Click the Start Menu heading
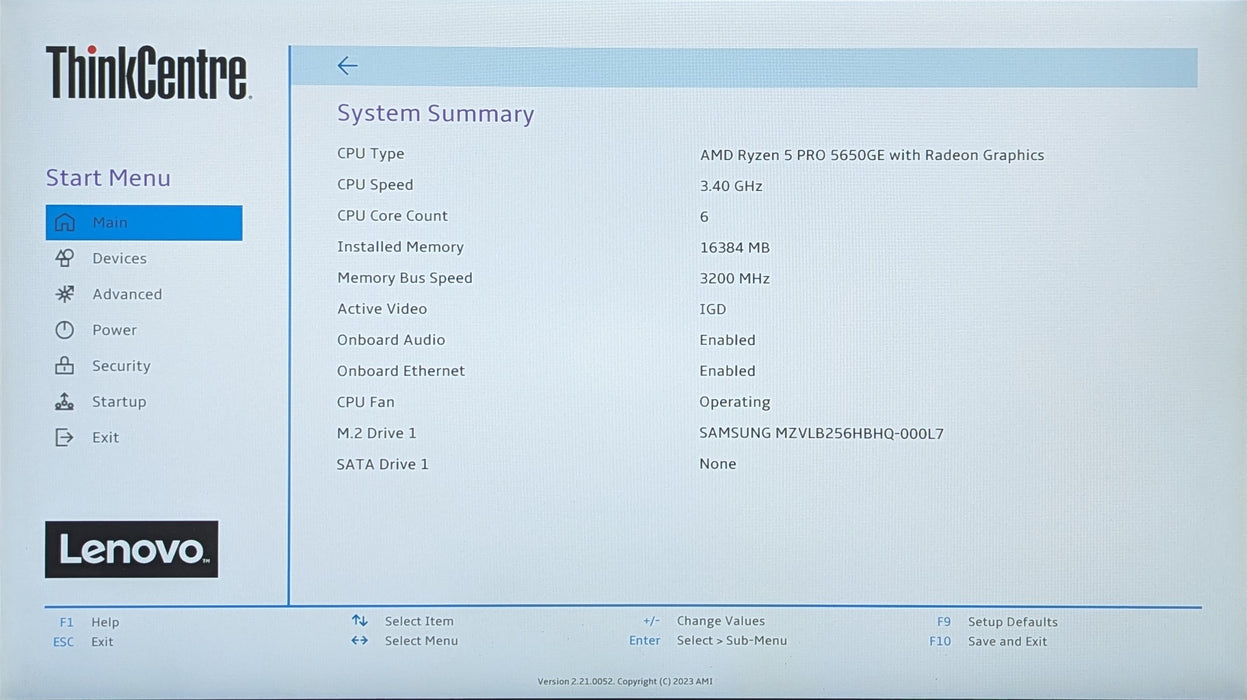The width and height of the screenshot is (1247, 700). 108,178
